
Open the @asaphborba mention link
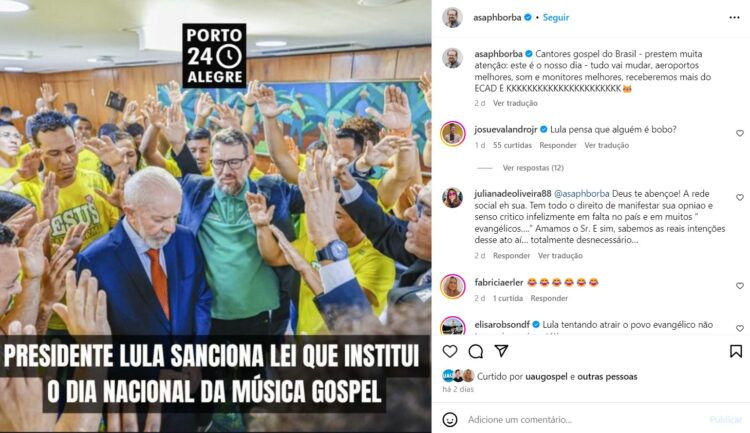[x=581, y=194]
